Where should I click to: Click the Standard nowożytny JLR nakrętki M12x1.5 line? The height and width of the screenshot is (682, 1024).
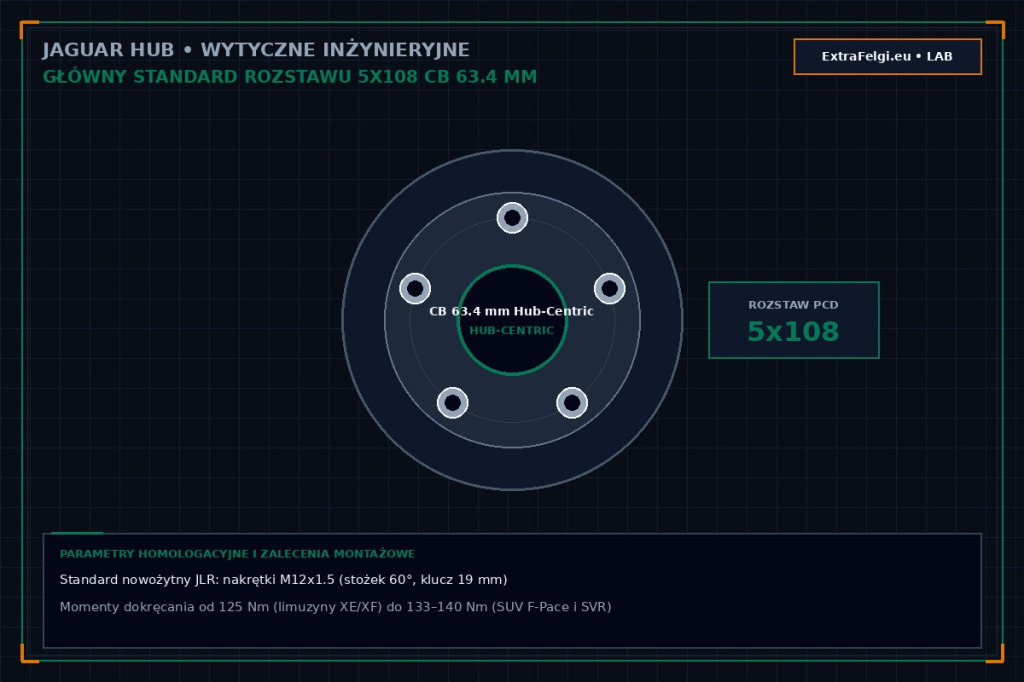coord(283,580)
